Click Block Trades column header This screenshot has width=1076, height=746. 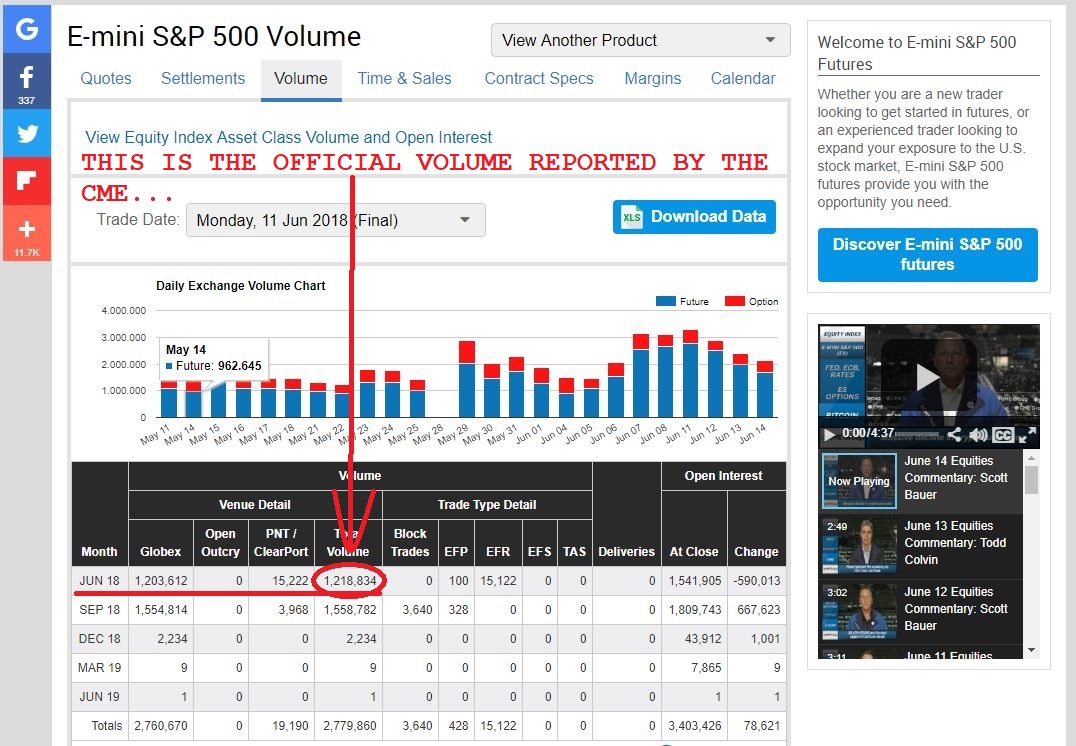(410, 542)
